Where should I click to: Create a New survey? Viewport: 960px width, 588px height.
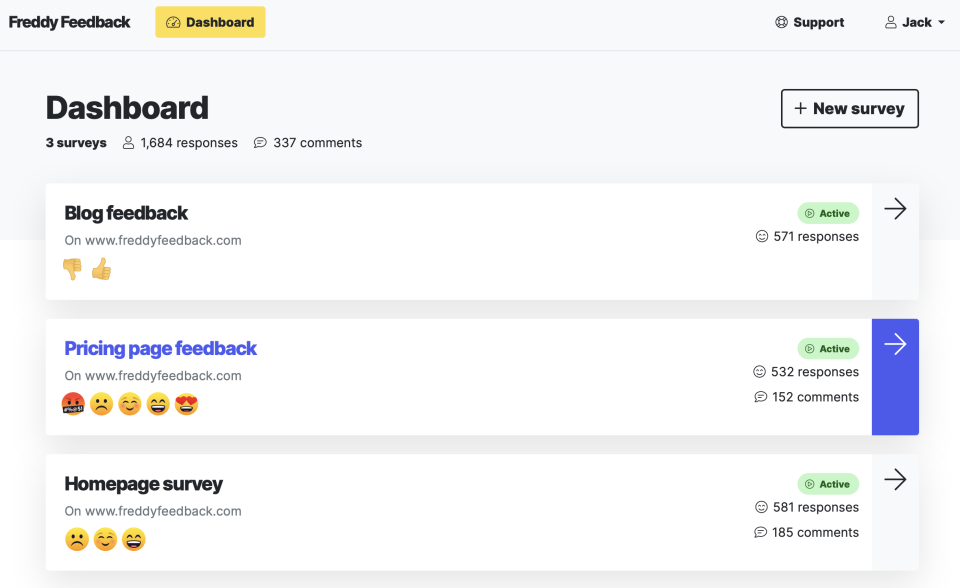(849, 109)
